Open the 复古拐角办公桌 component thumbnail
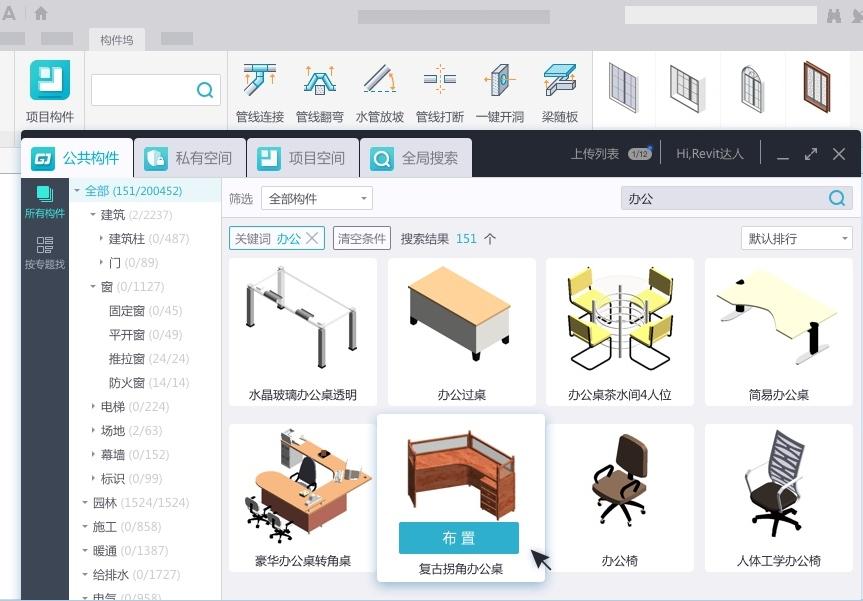The height and width of the screenshot is (601, 863). pyautogui.click(x=461, y=475)
